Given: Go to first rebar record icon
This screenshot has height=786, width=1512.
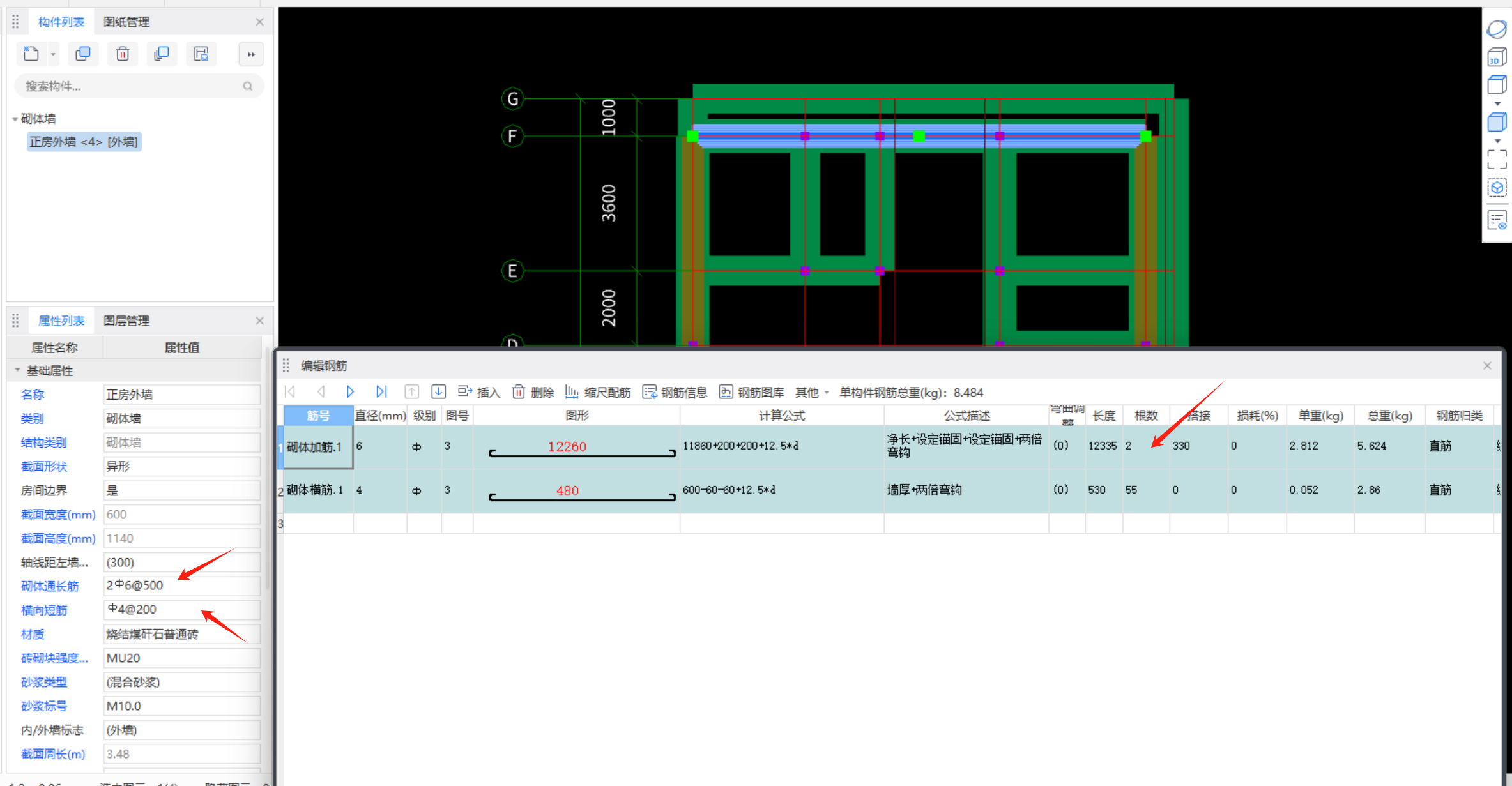Looking at the screenshot, I should pyautogui.click(x=291, y=392).
